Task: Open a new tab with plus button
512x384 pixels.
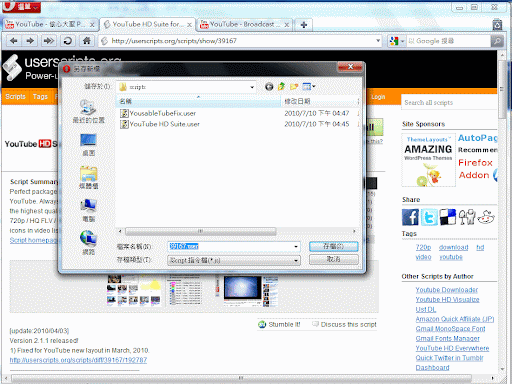Action: coord(304,25)
